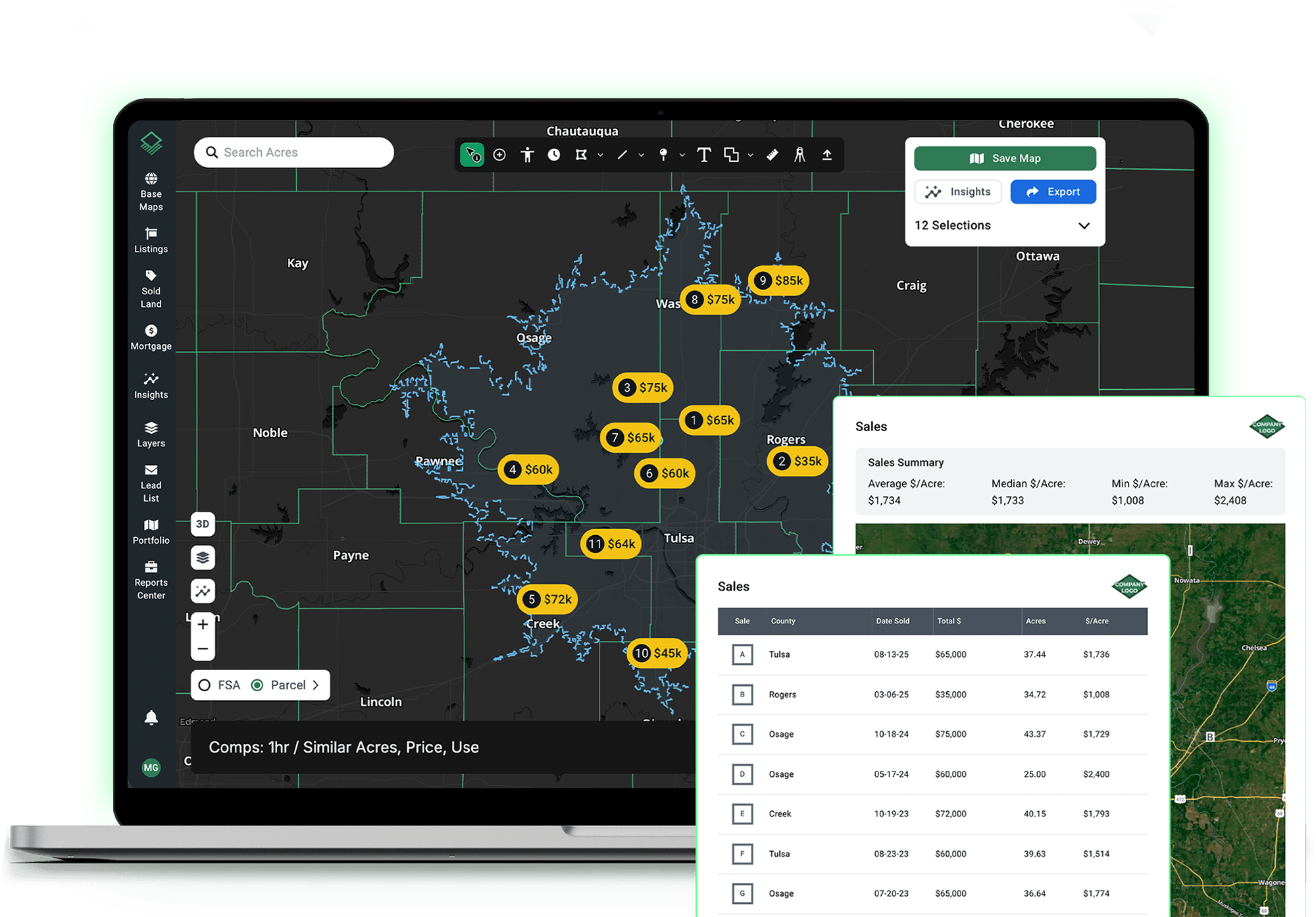
Task: Click the Insights button in panel
Action: (958, 192)
